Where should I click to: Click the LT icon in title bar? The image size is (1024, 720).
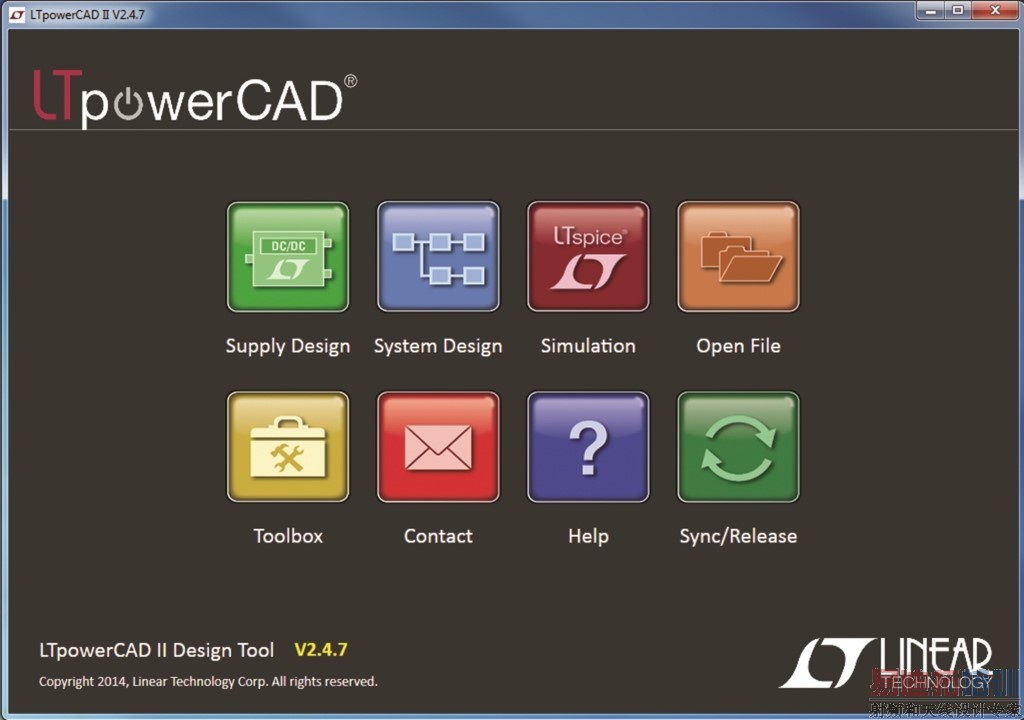click(17, 14)
